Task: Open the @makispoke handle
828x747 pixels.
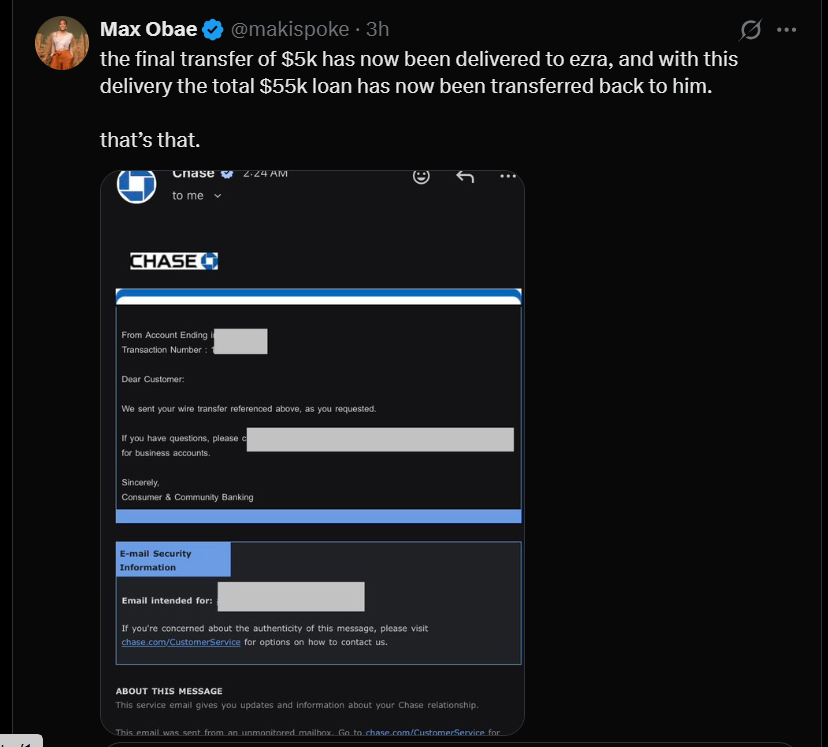Action: click(290, 29)
